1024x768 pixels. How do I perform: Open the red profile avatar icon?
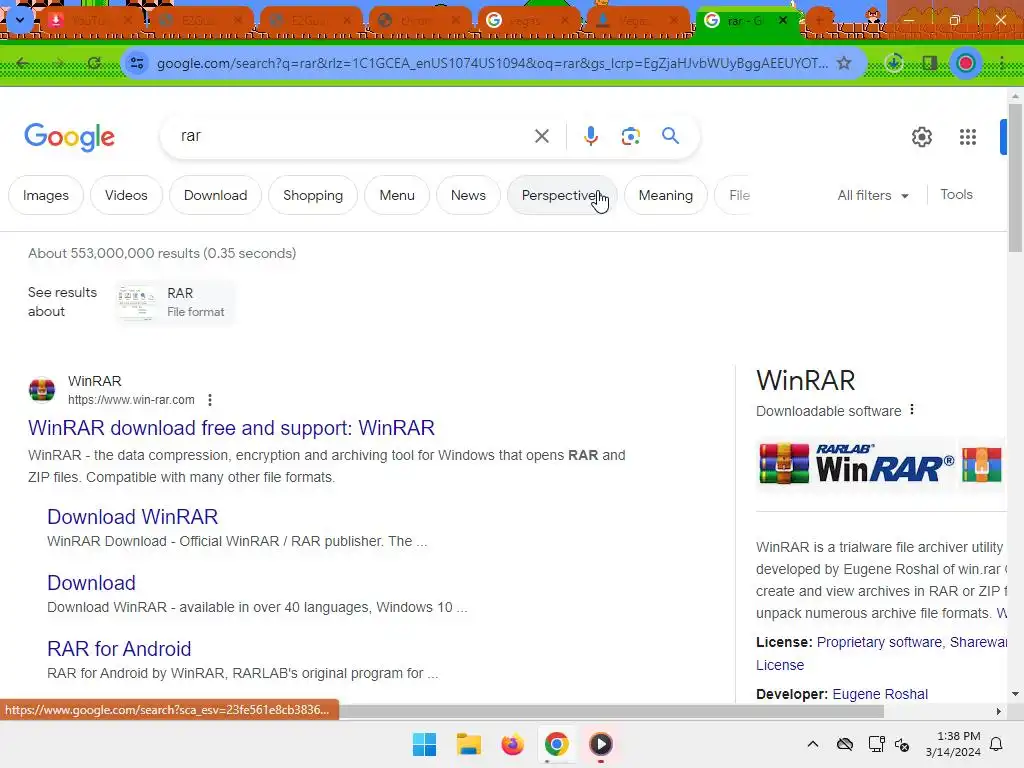point(965,63)
